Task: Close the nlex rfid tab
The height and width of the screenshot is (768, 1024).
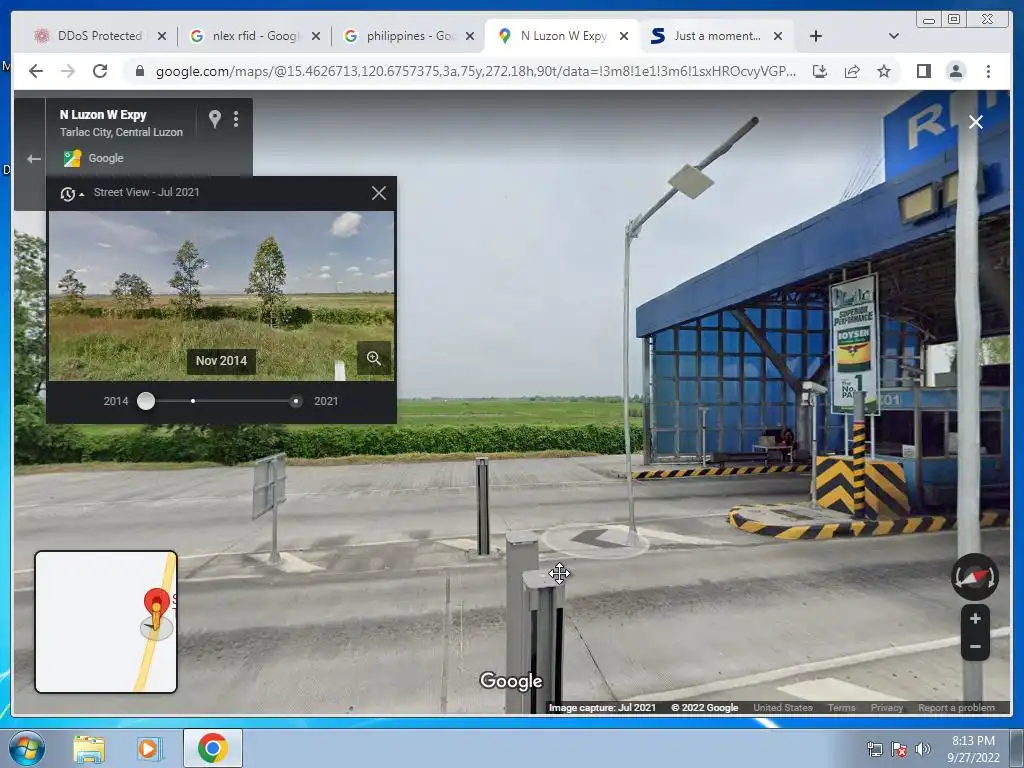Action: point(316,36)
